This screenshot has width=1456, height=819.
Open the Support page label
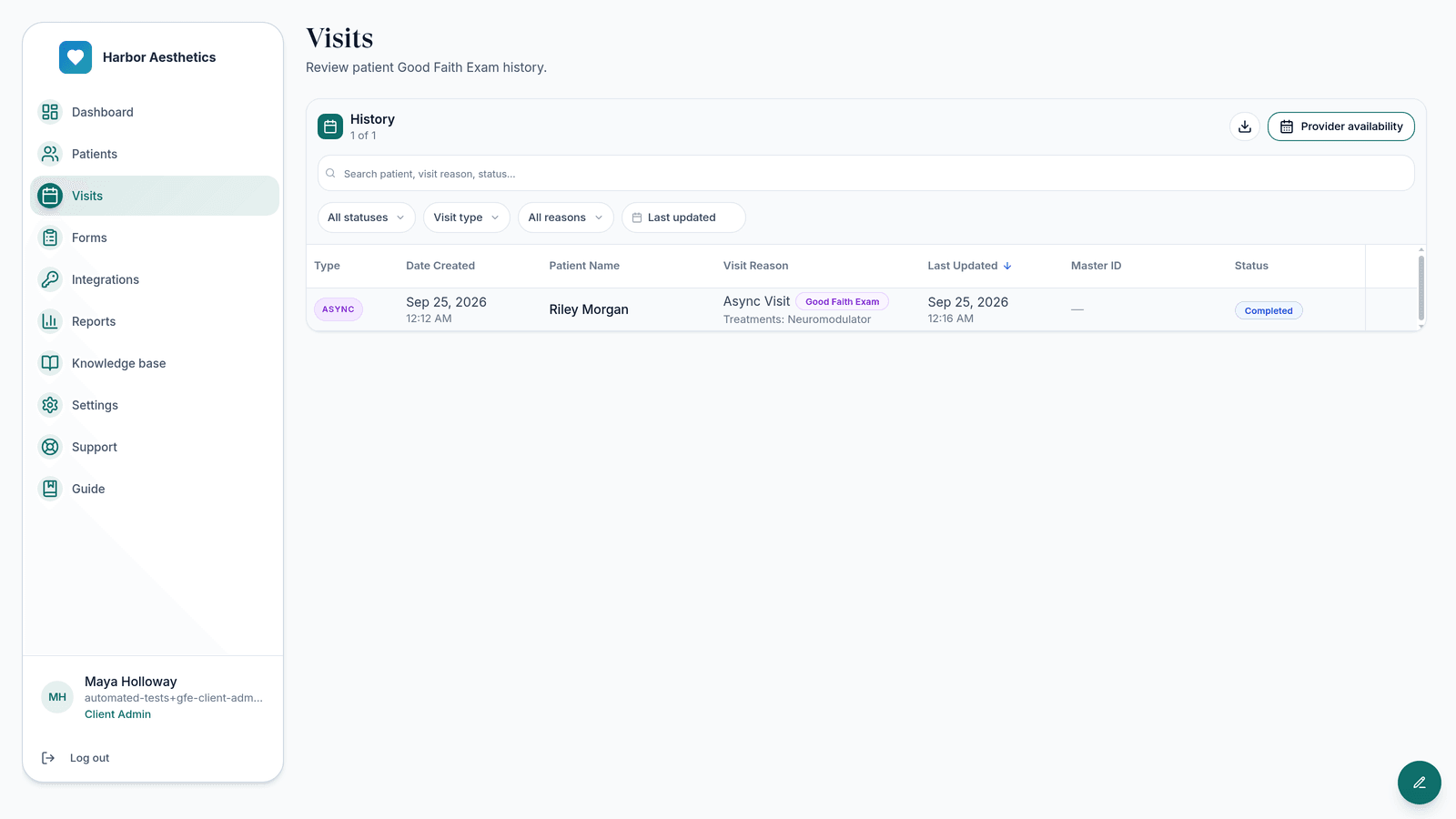[95, 447]
